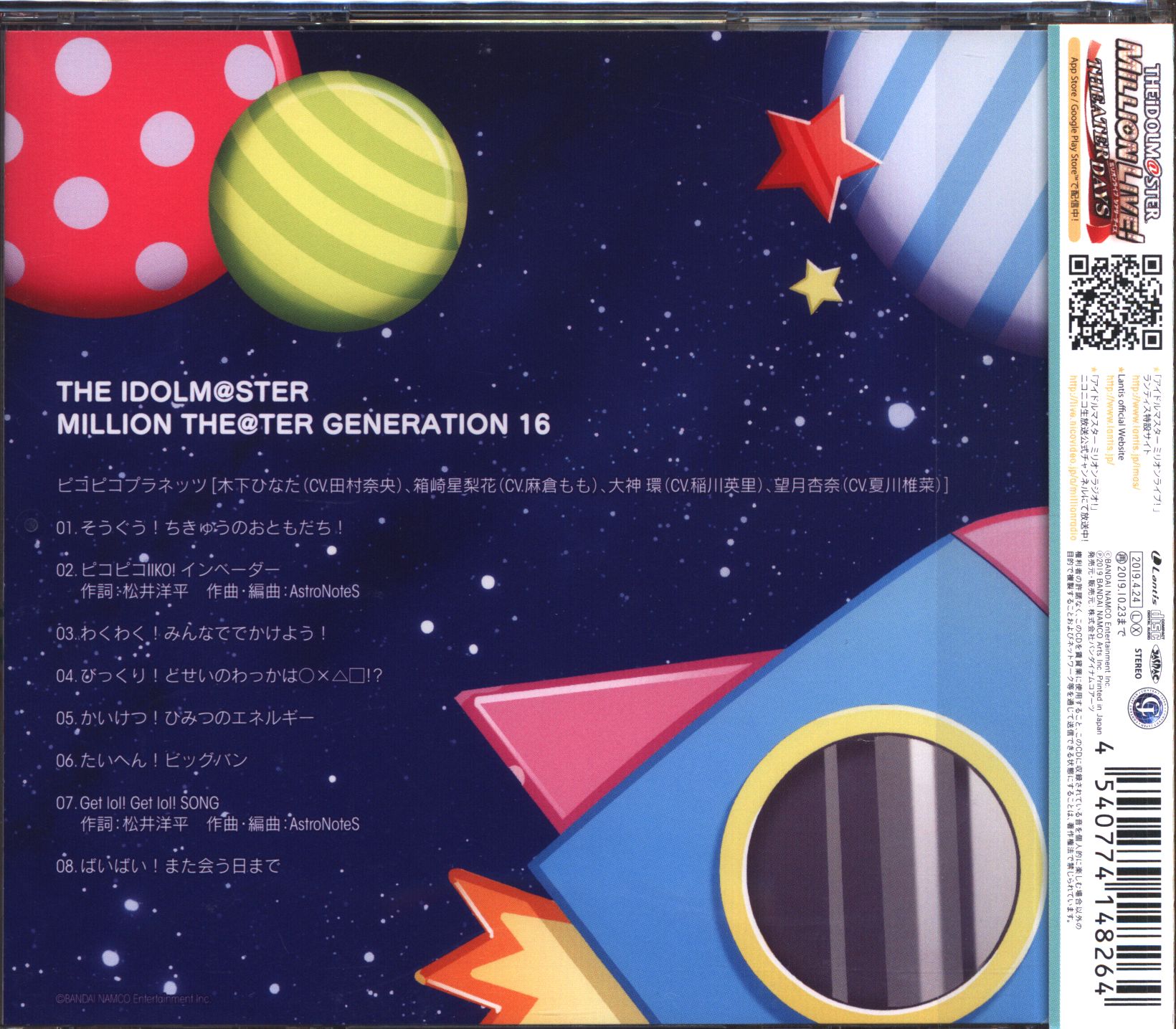Click cast credit 大神 環(CV.稲川英里)
Viewport: 1176px width, 1029px height.
[686, 485]
